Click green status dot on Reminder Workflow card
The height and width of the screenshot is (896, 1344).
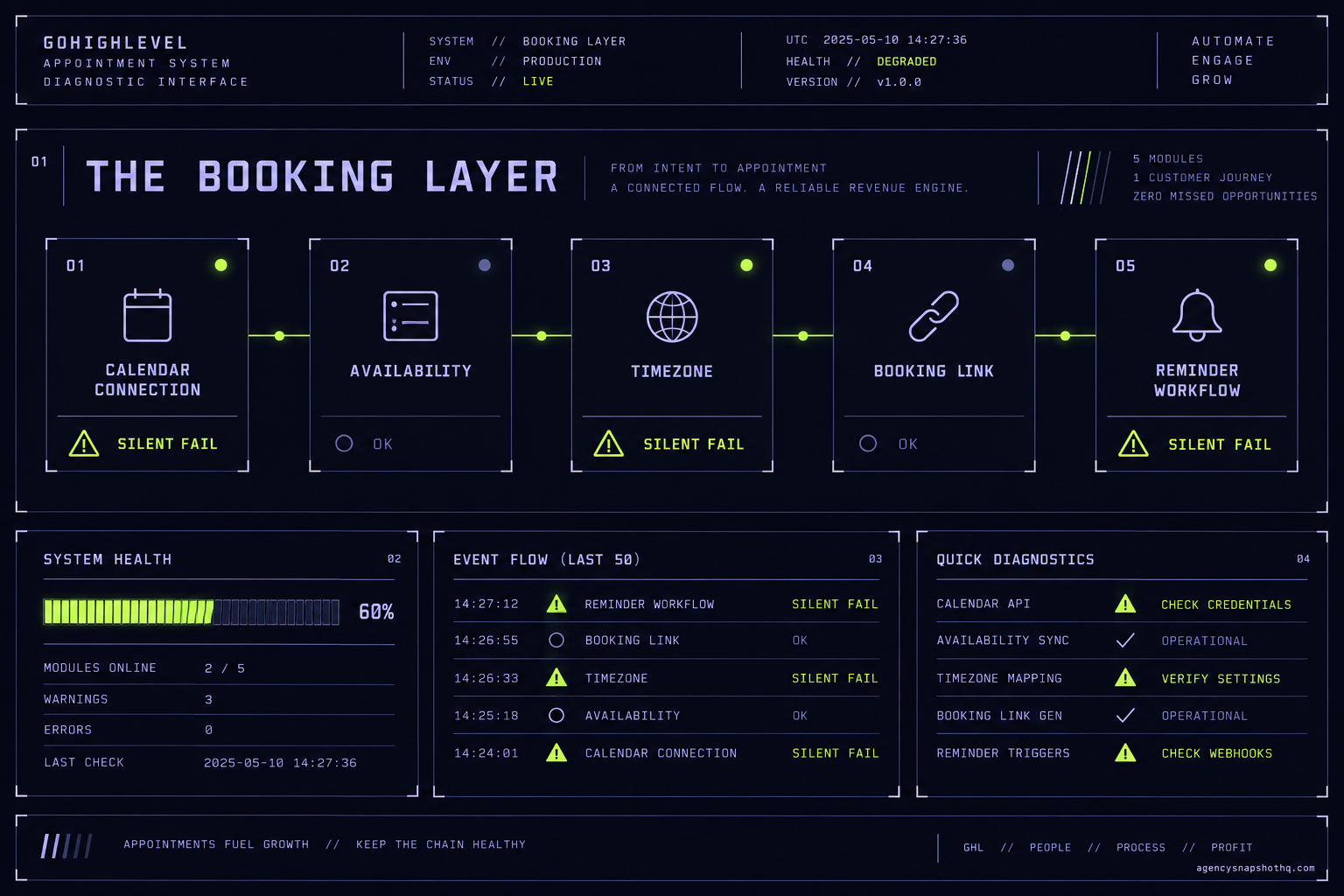point(1270,265)
